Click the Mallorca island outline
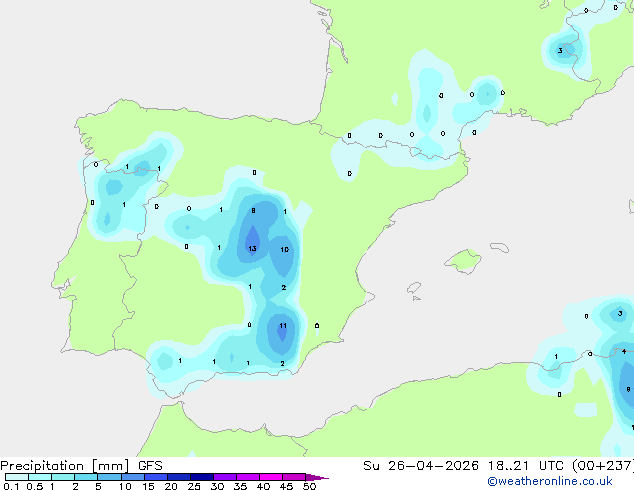Screen dimensions: 634x490 463,261
